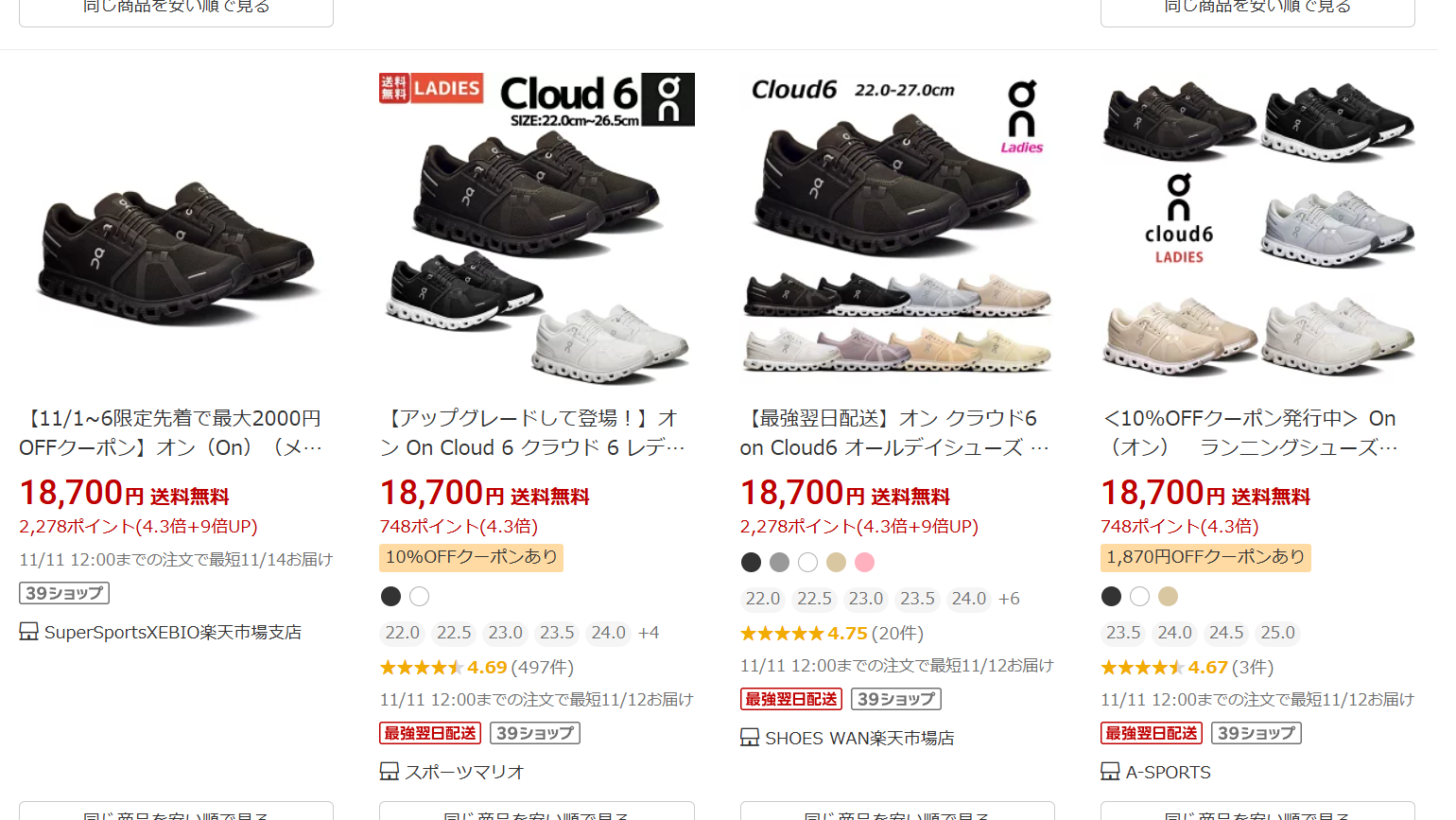Click the shop icon beside SuperSportsXEBIO楽天市場支店
The image size is (1456, 820).
coord(29,632)
